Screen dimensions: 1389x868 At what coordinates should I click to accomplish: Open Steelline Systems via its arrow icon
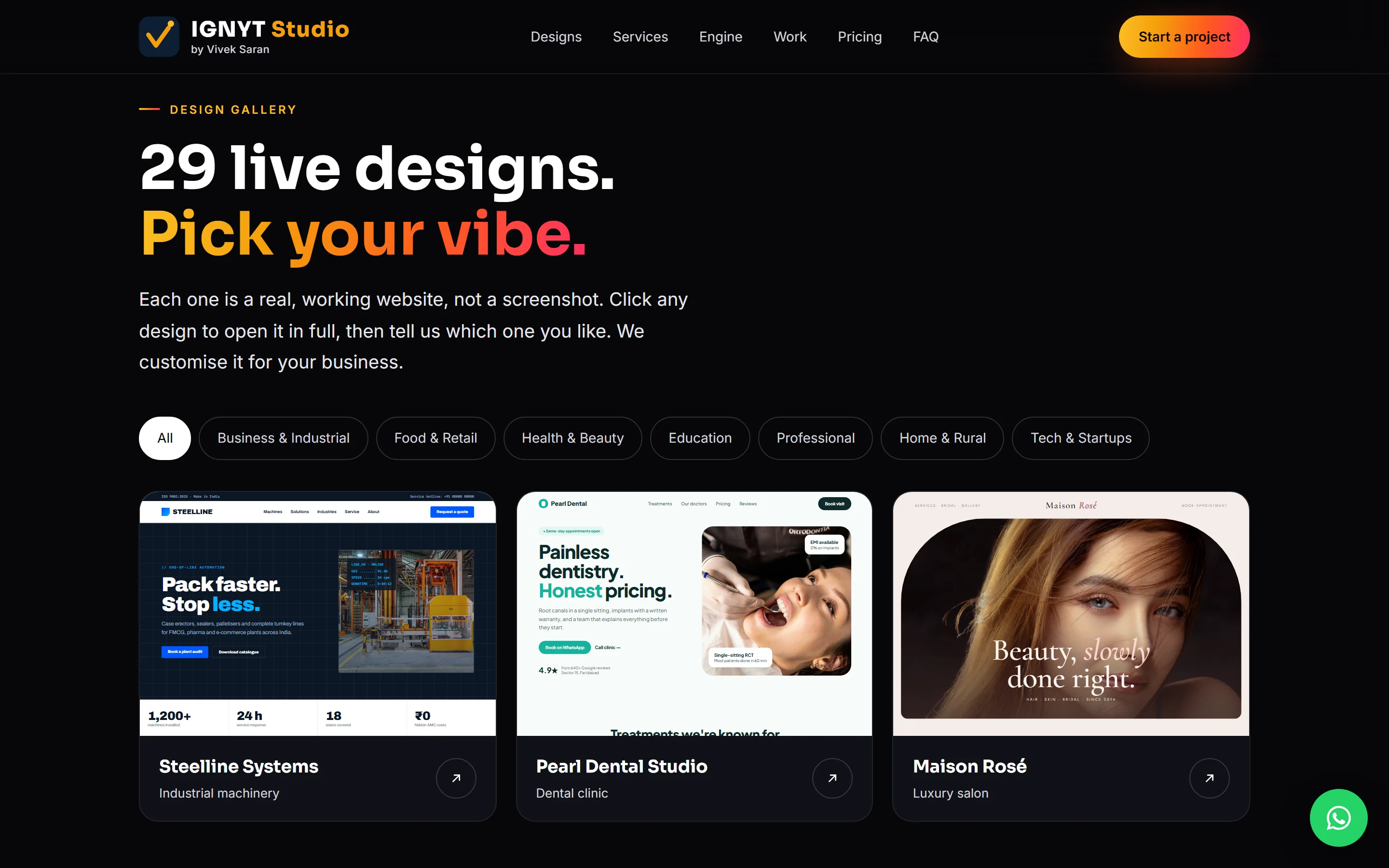[456, 778]
